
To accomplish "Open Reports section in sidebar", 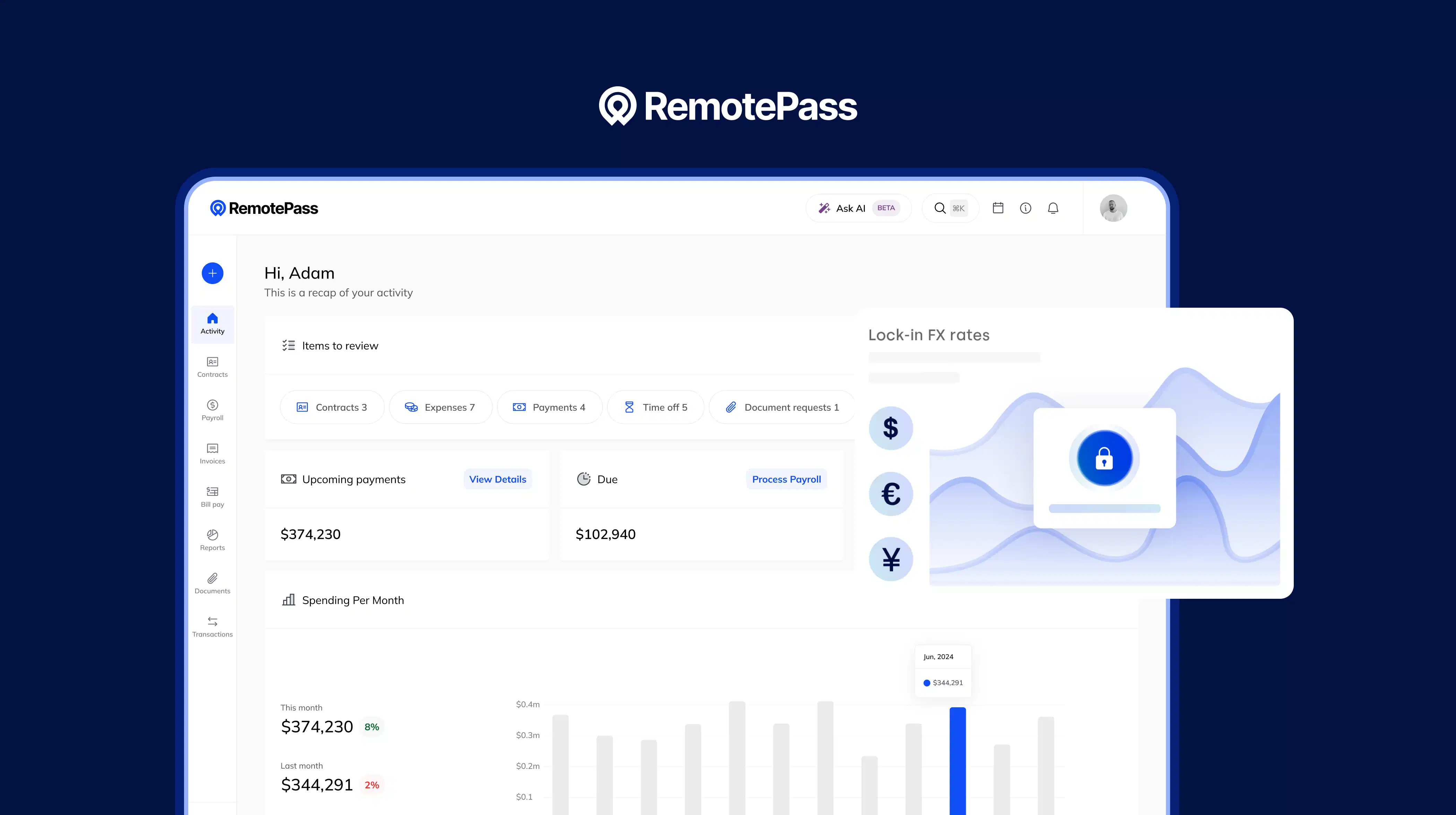I will coord(213,540).
